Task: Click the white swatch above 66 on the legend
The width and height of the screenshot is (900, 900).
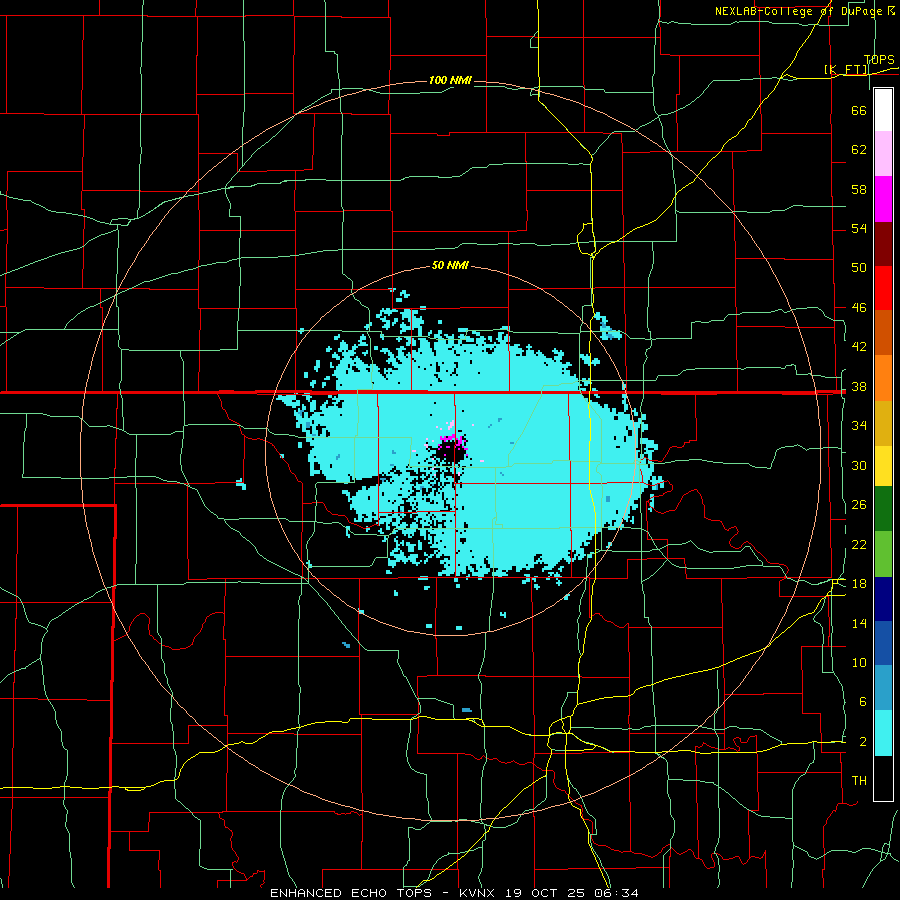Action: click(883, 110)
